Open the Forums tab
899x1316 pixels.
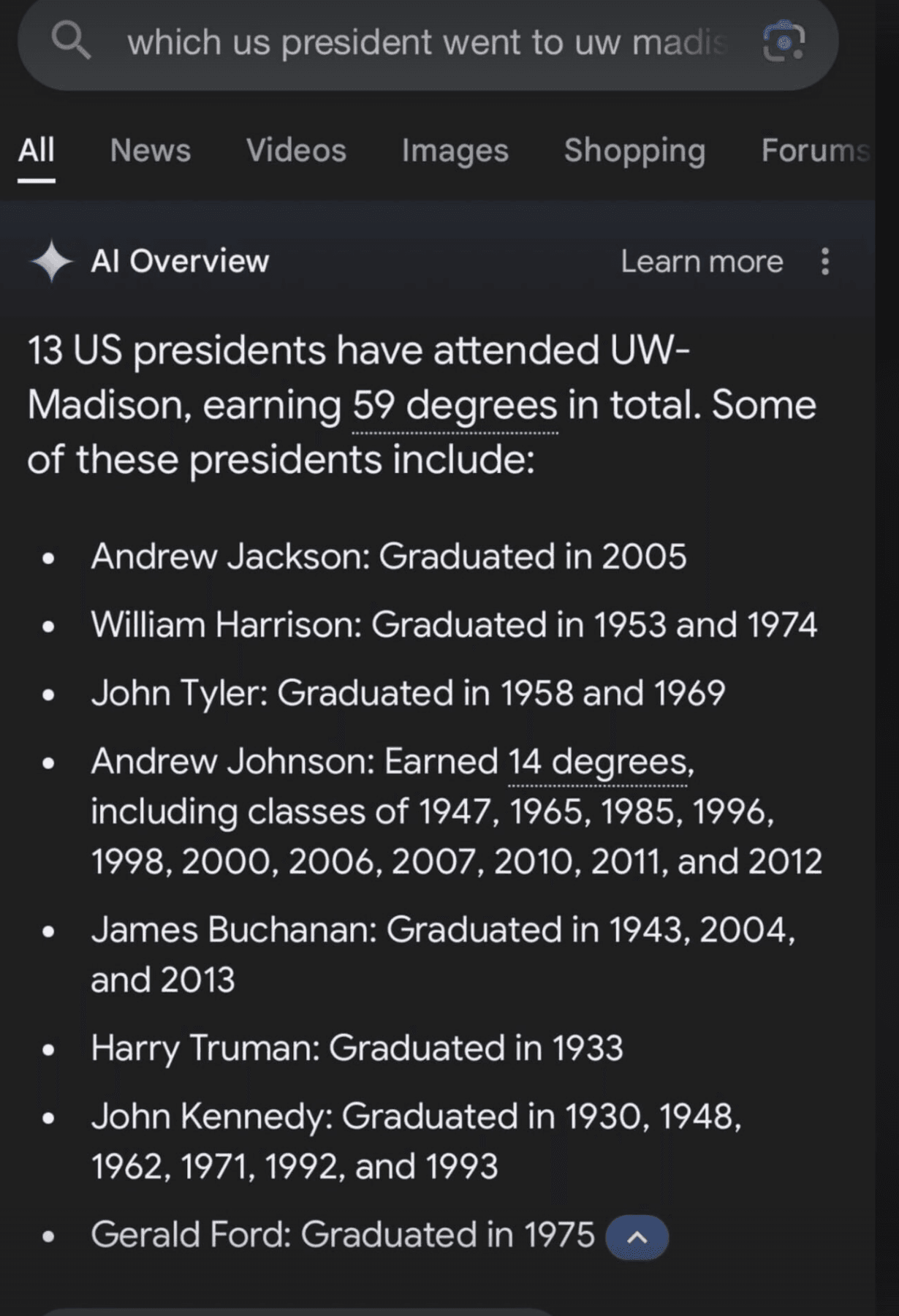(x=815, y=151)
